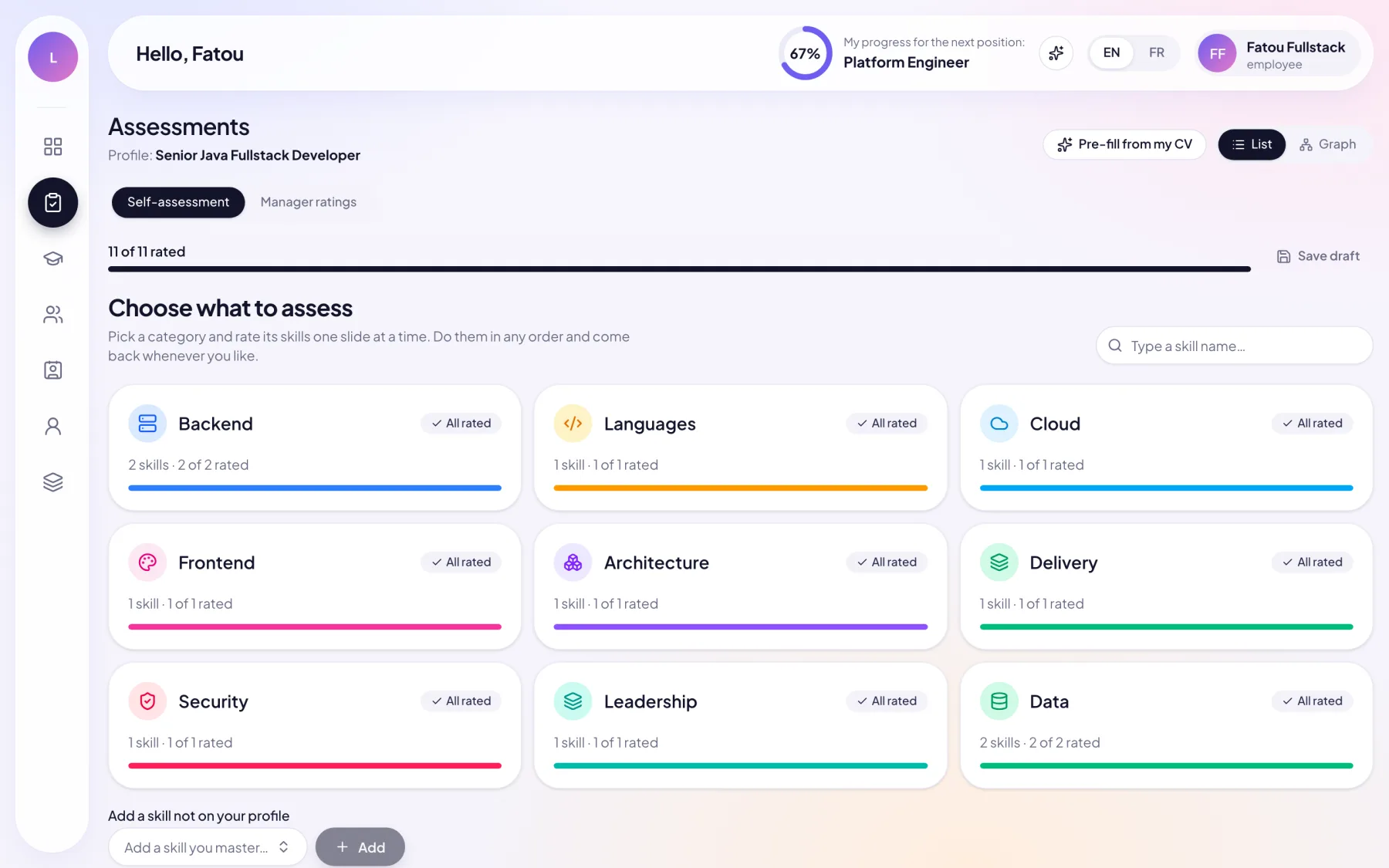Click the Data database icon
This screenshot has width=1389, height=868.
coord(999,701)
